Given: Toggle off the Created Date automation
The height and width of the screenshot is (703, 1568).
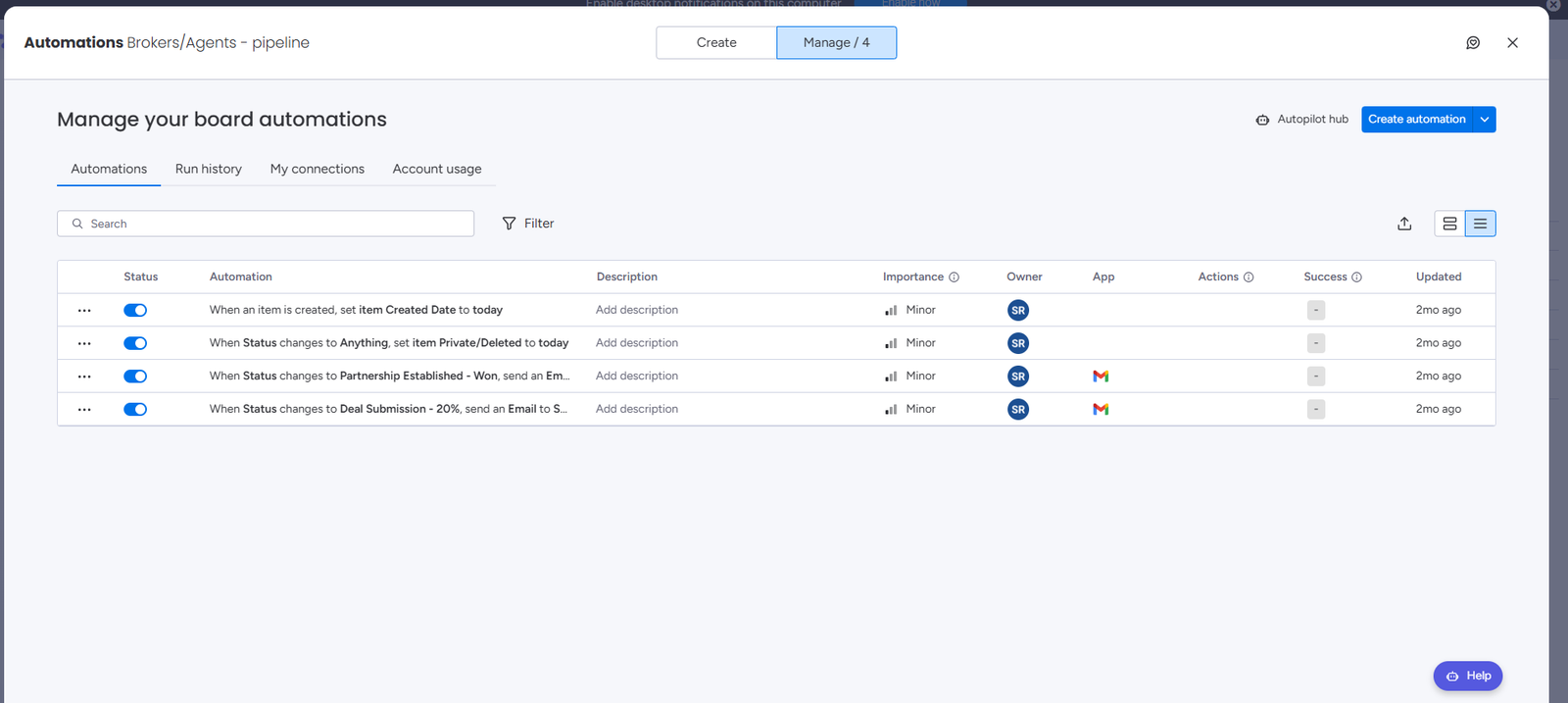Looking at the screenshot, I should (x=135, y=310).
